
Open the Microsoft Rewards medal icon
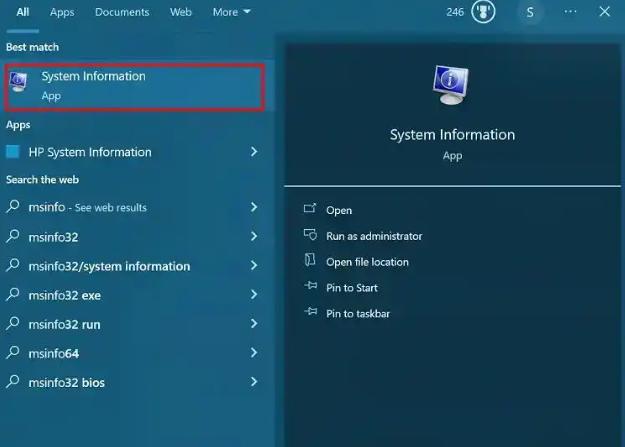483,12
